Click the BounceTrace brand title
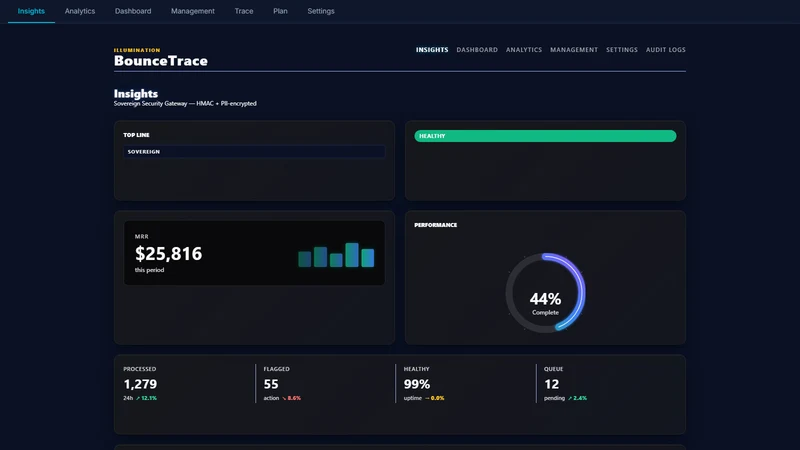800x450 pixels. tap(161, 61)
